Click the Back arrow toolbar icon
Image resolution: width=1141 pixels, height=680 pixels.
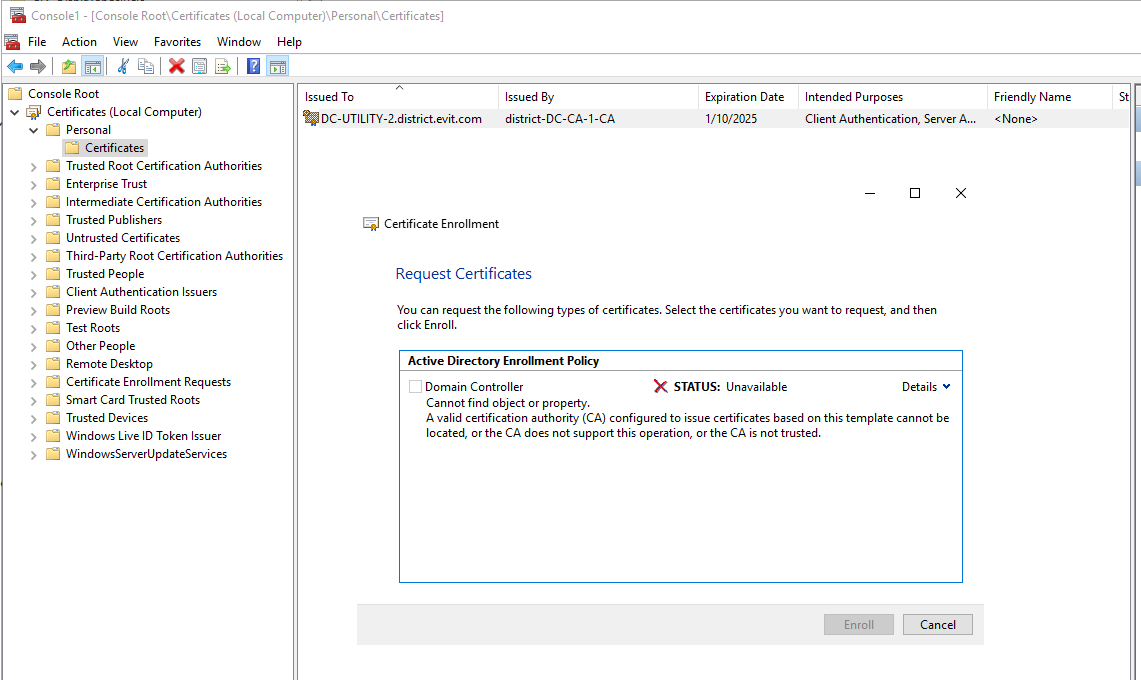[15, 66]
